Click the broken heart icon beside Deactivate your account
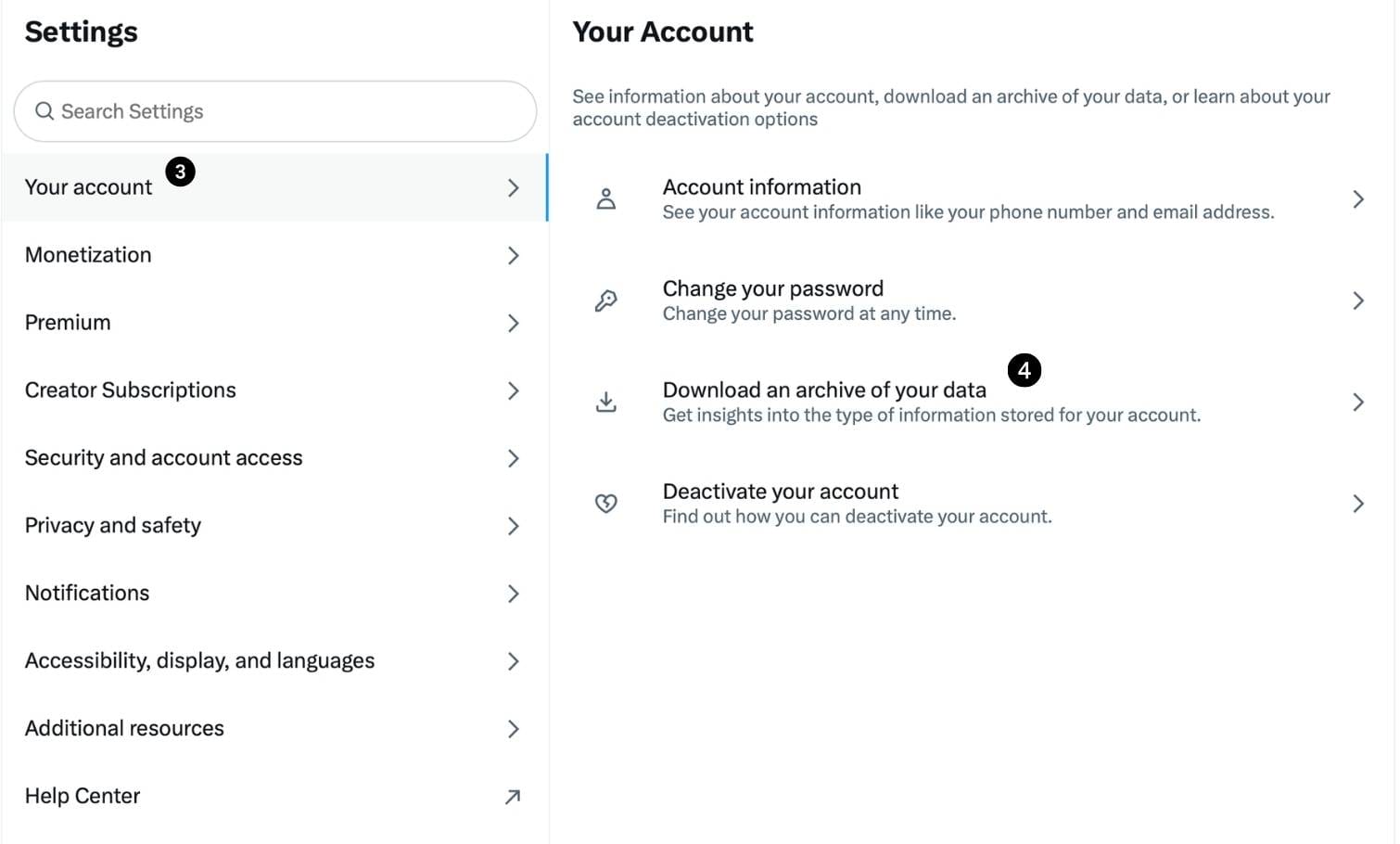1400x844 pixels. [606, 503]
